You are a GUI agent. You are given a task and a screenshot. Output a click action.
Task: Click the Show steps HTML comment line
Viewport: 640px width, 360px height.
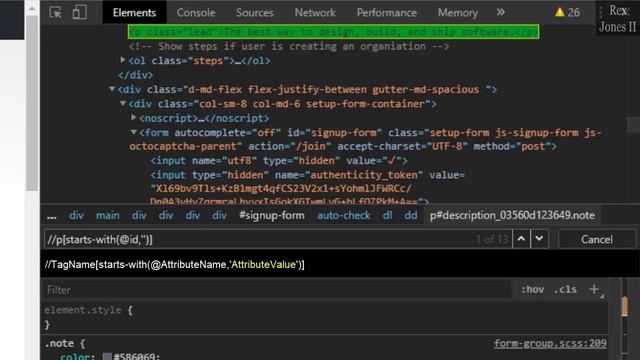click(289, 46)
